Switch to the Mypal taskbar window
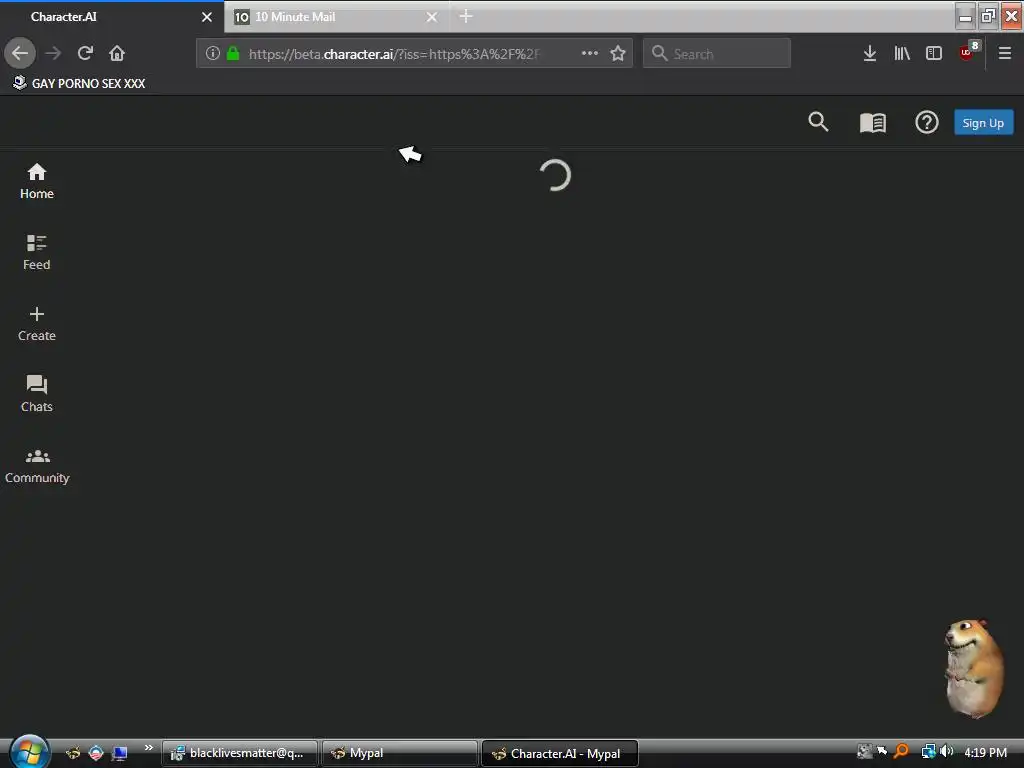 click(399, 753)
